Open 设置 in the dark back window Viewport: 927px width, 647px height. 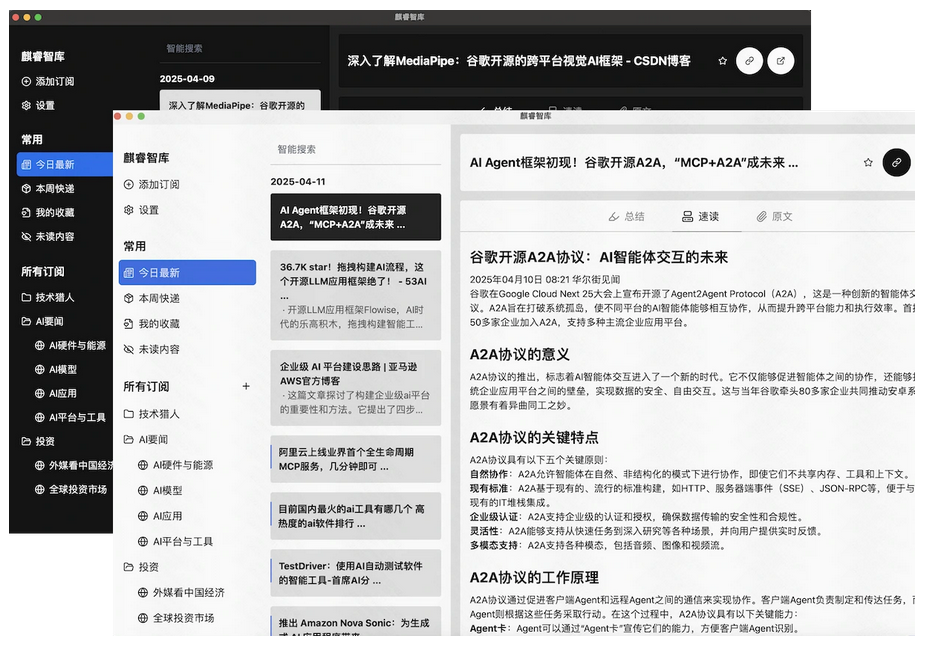(x=38, y=105)
